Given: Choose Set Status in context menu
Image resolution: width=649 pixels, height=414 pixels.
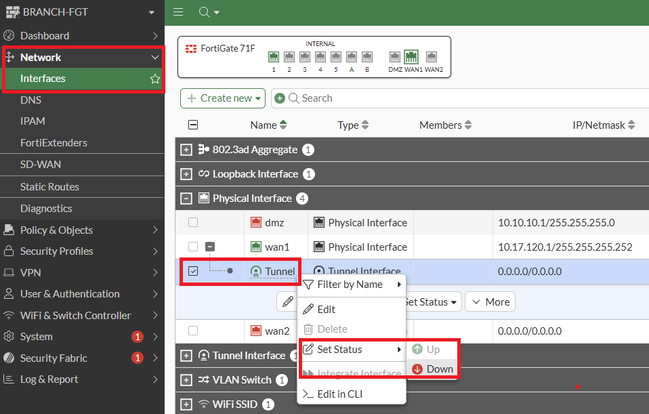Looking at the screenshot, I should tap(352, 349).
